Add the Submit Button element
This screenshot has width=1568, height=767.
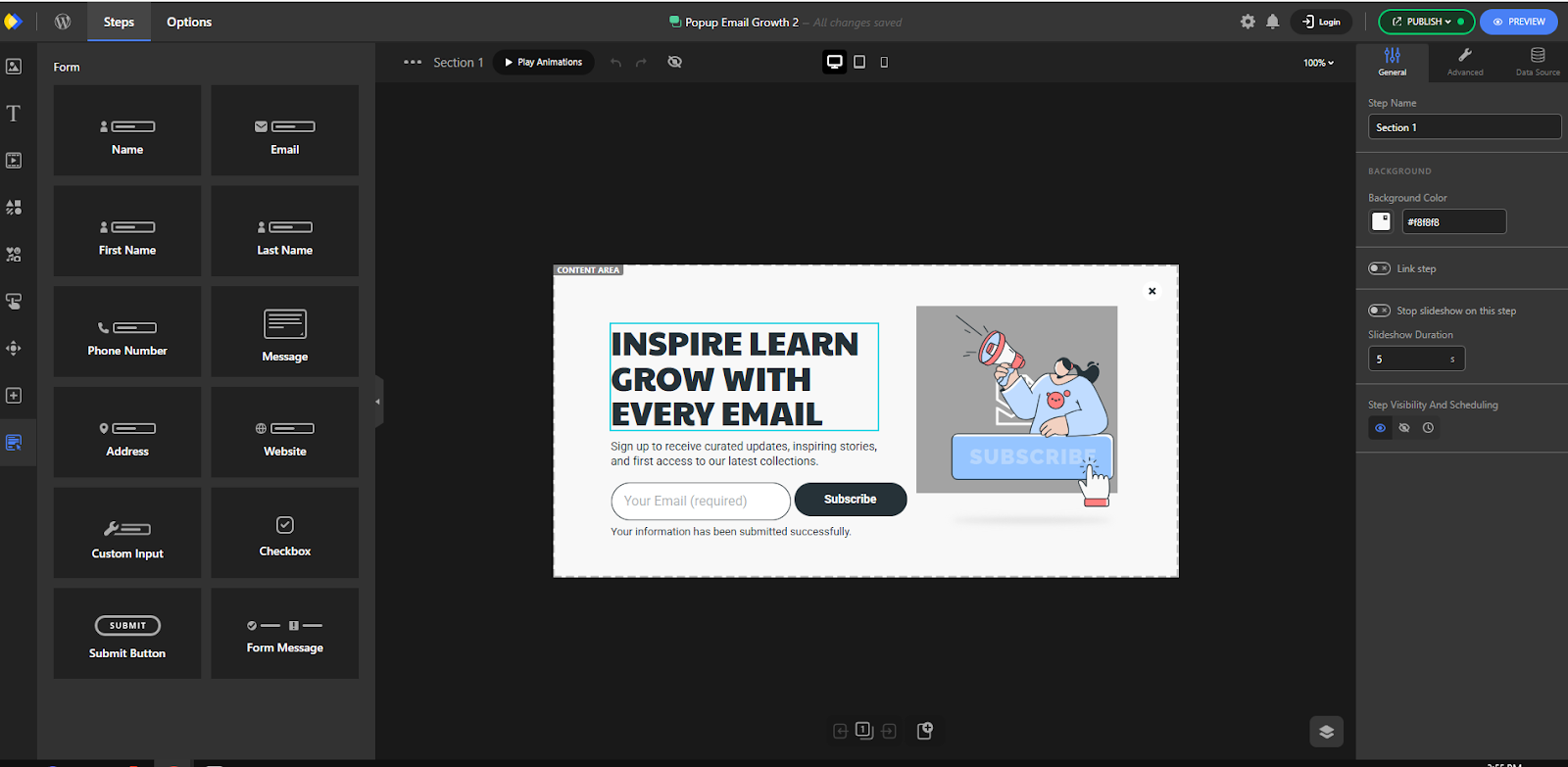pyautogui.click(x=127, y=634)
